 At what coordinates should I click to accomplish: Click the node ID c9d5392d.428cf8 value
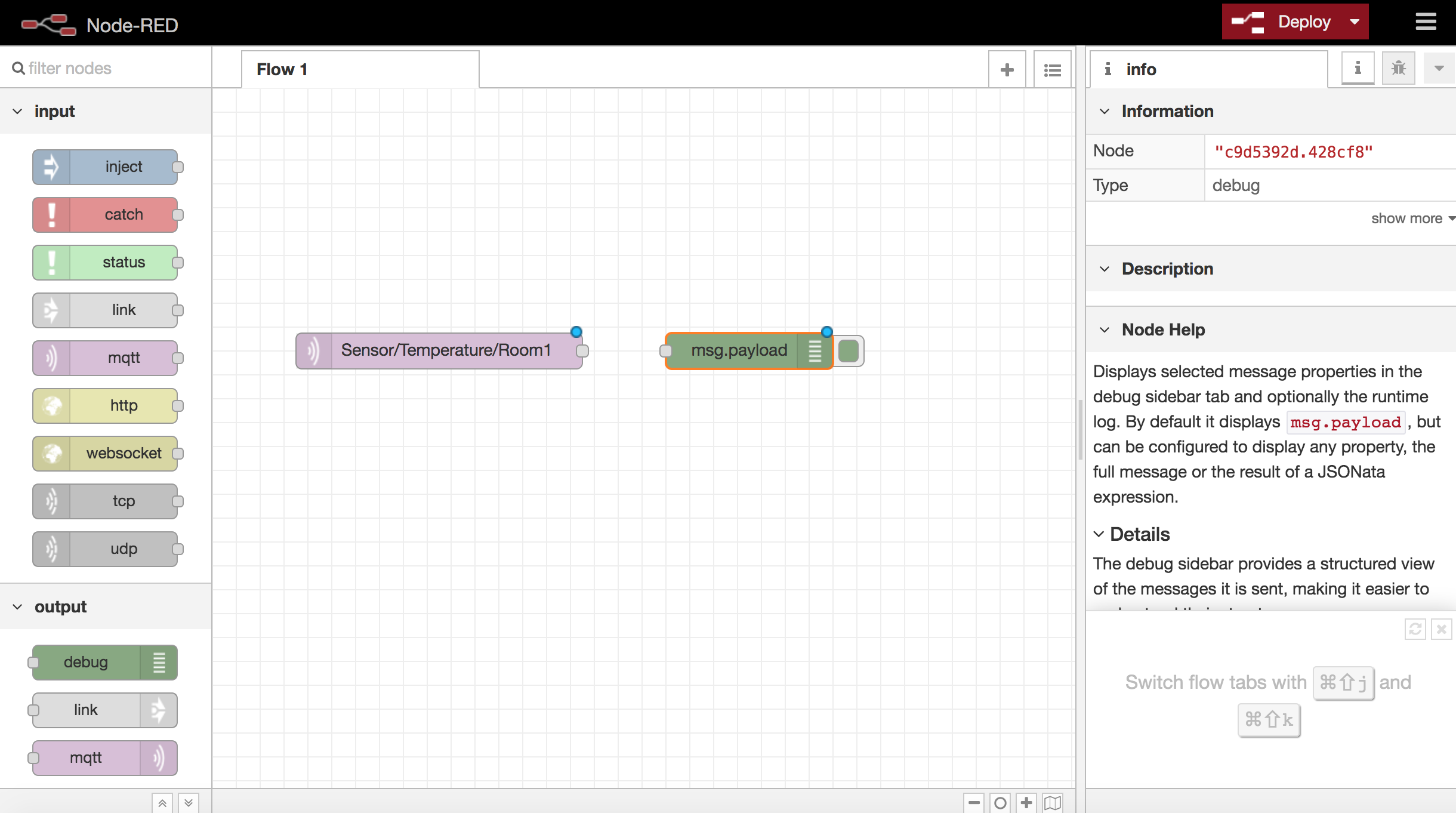click(1294, 152)
